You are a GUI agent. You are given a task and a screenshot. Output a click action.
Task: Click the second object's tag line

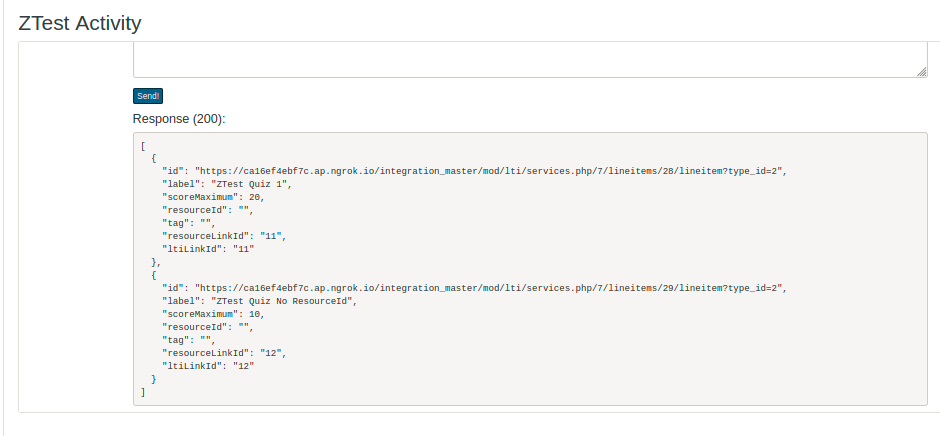189,341
